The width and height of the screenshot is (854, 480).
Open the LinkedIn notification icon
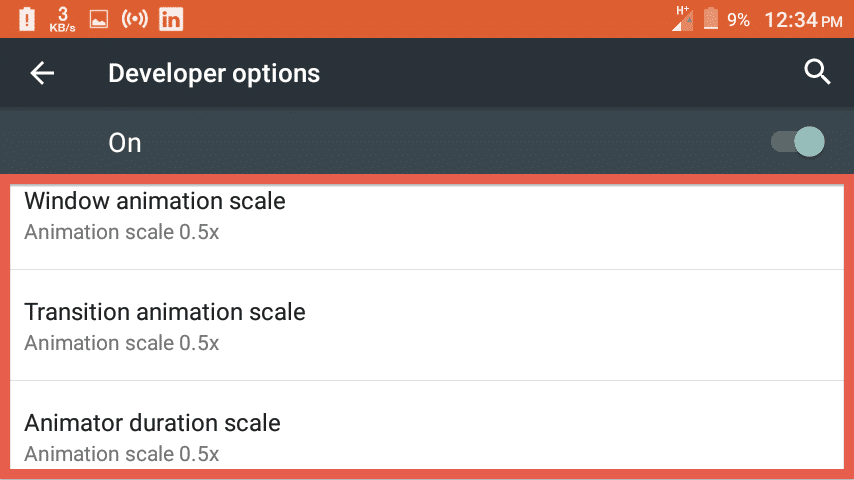[171, 20]
